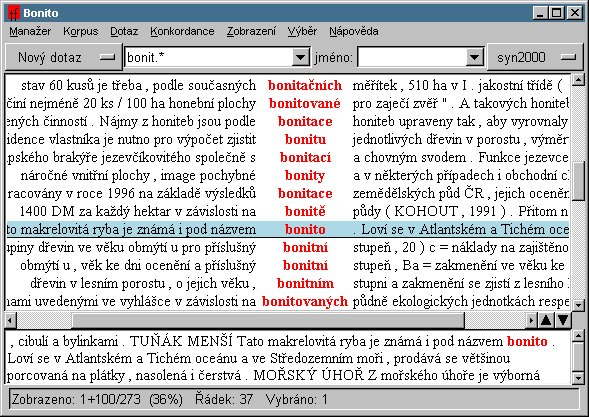Click the horizontal scrollbar thumb

(x=268, y=320)
